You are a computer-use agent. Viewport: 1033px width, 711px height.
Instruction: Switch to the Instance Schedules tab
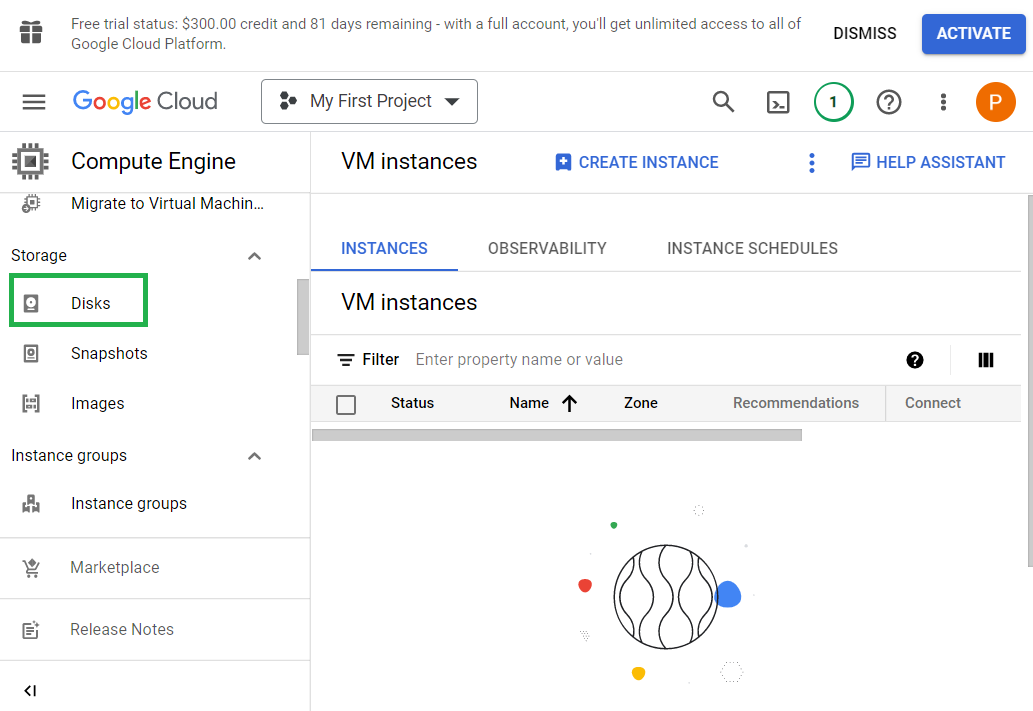point(752,248)
